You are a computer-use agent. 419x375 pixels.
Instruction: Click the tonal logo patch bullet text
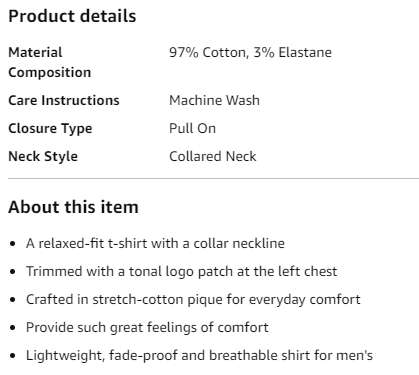[182, 271]
